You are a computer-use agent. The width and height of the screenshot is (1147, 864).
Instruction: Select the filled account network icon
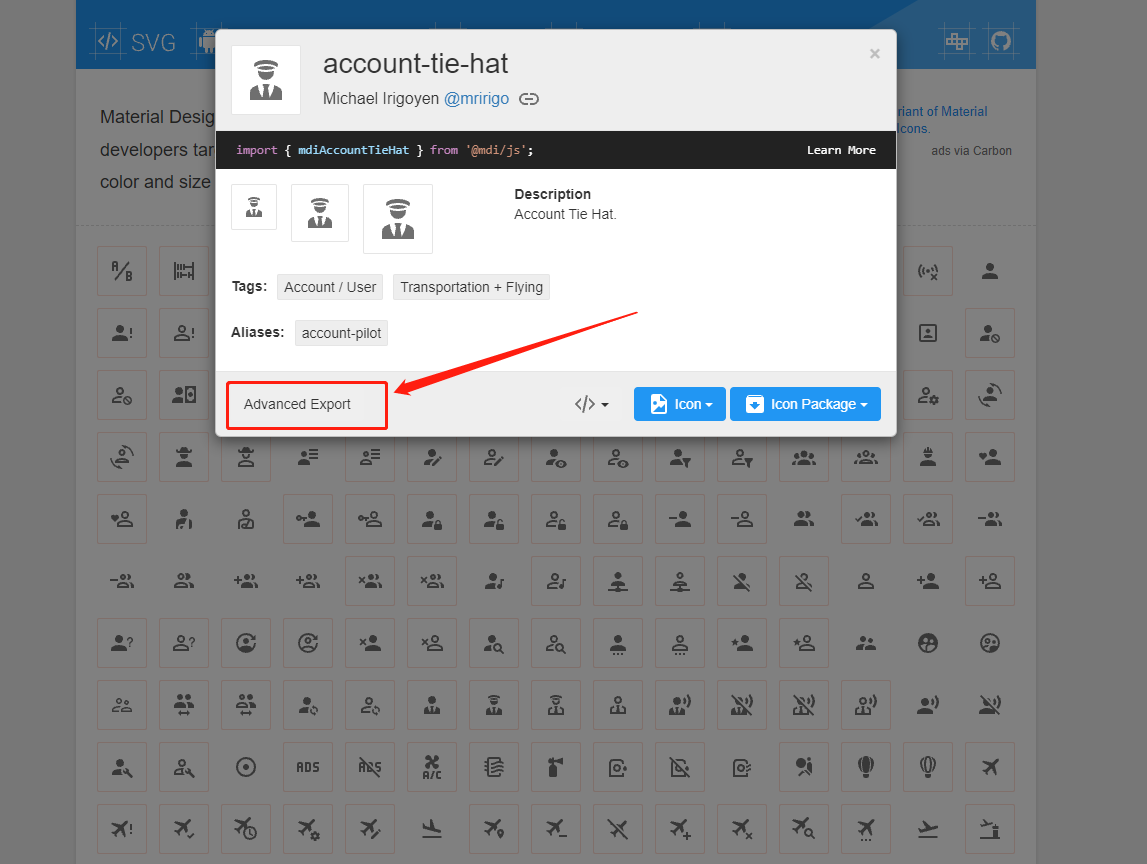point(618,582)
